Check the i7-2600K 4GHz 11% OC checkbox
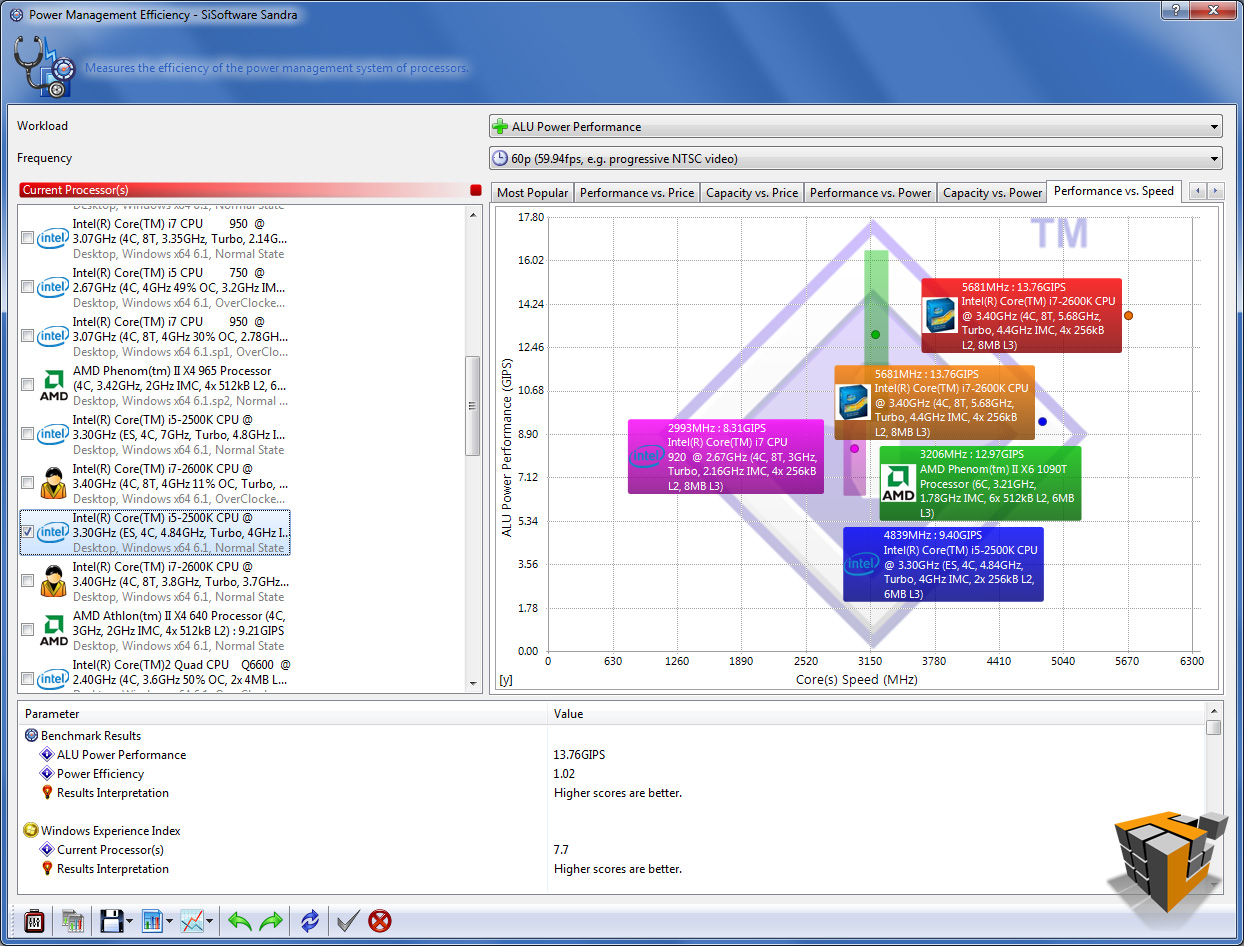The height and width of the screenshot is (946, 1244). pyautogui.click(x=27, y=483)
